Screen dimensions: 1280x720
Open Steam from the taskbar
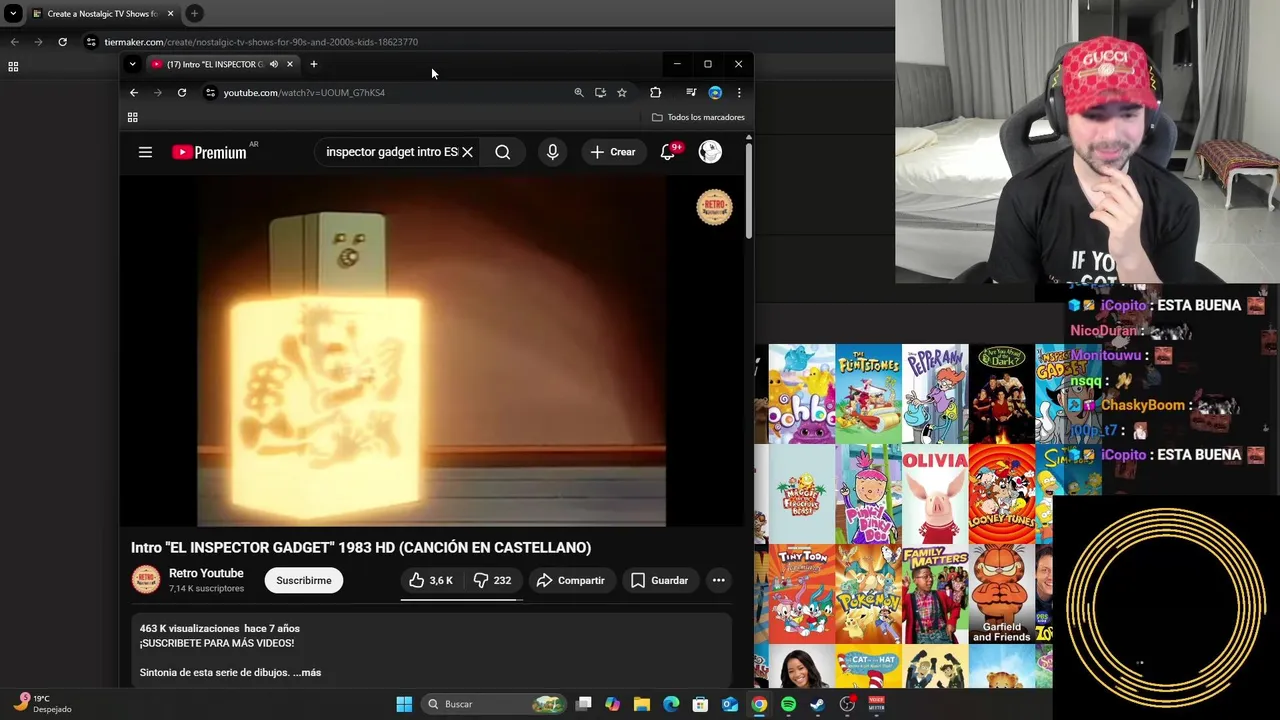817,704
